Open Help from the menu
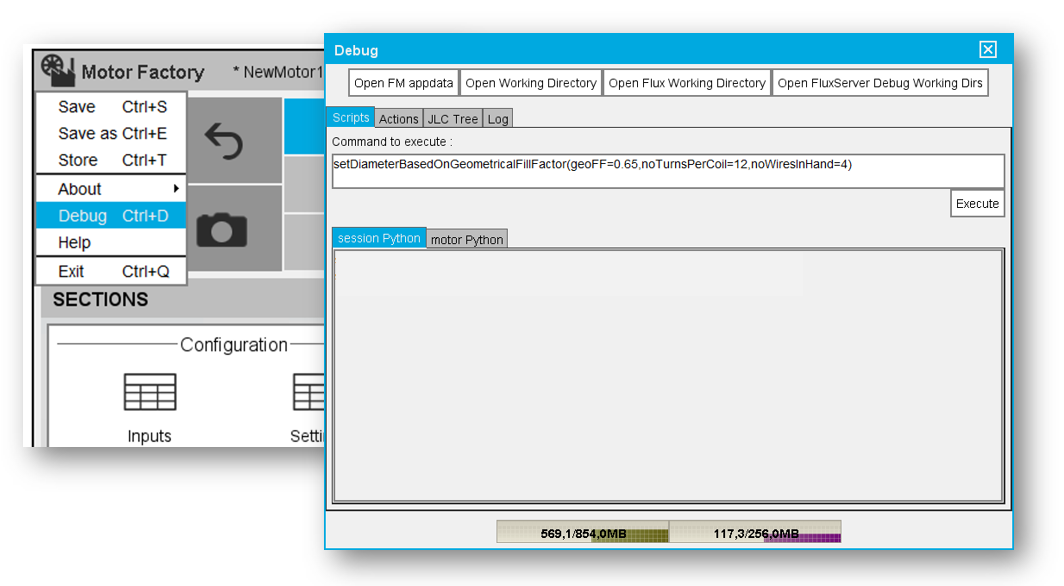This screenshot has width=1064, height=586. [x=110, y=243]
